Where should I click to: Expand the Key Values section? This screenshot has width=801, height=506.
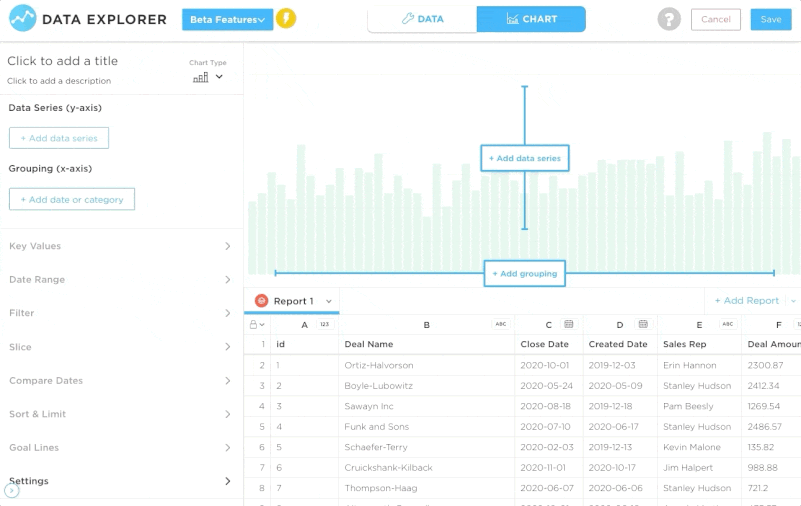(x=121, y=246)
